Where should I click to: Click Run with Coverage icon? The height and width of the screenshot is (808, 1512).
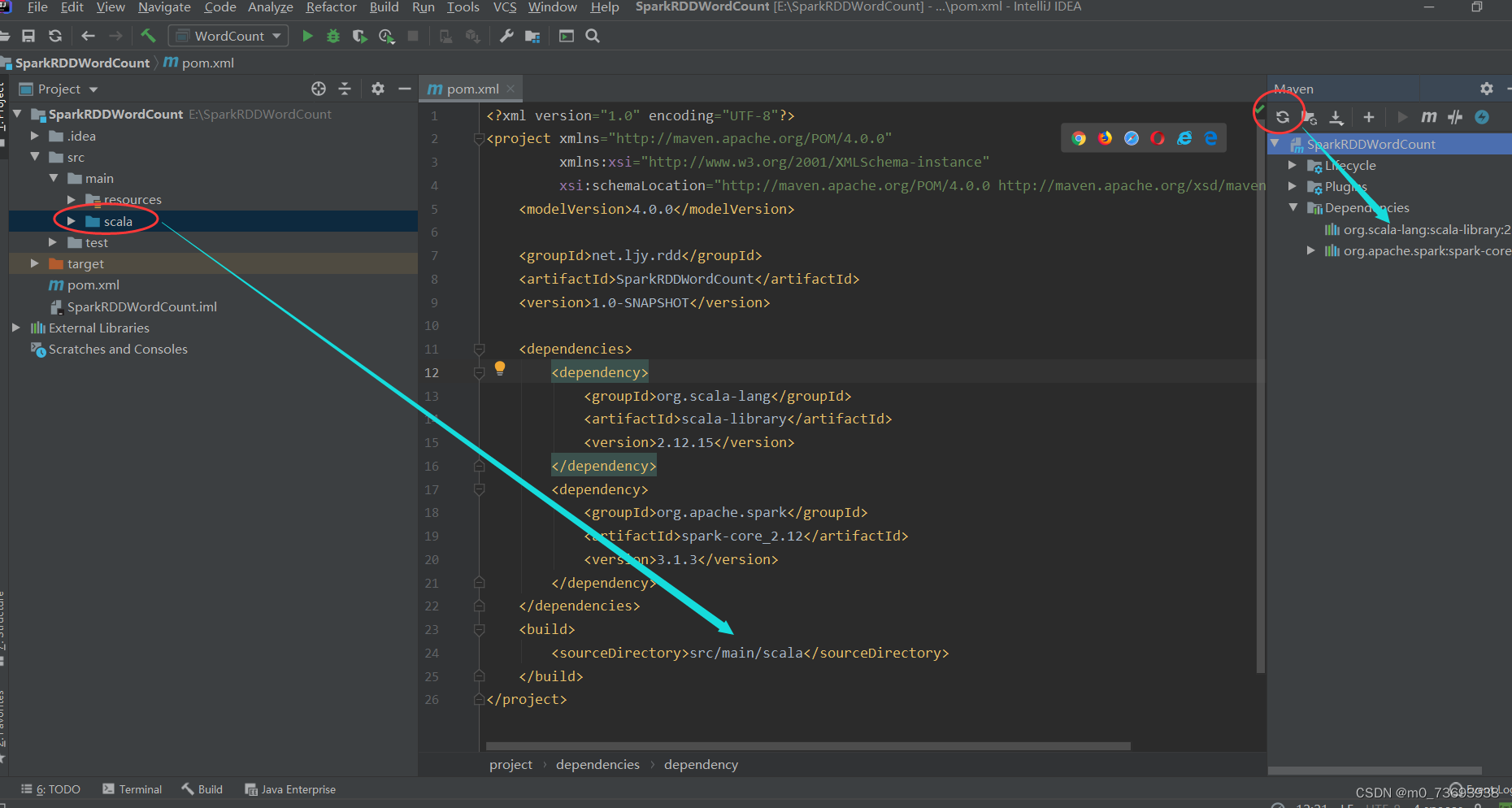point(359,36)
